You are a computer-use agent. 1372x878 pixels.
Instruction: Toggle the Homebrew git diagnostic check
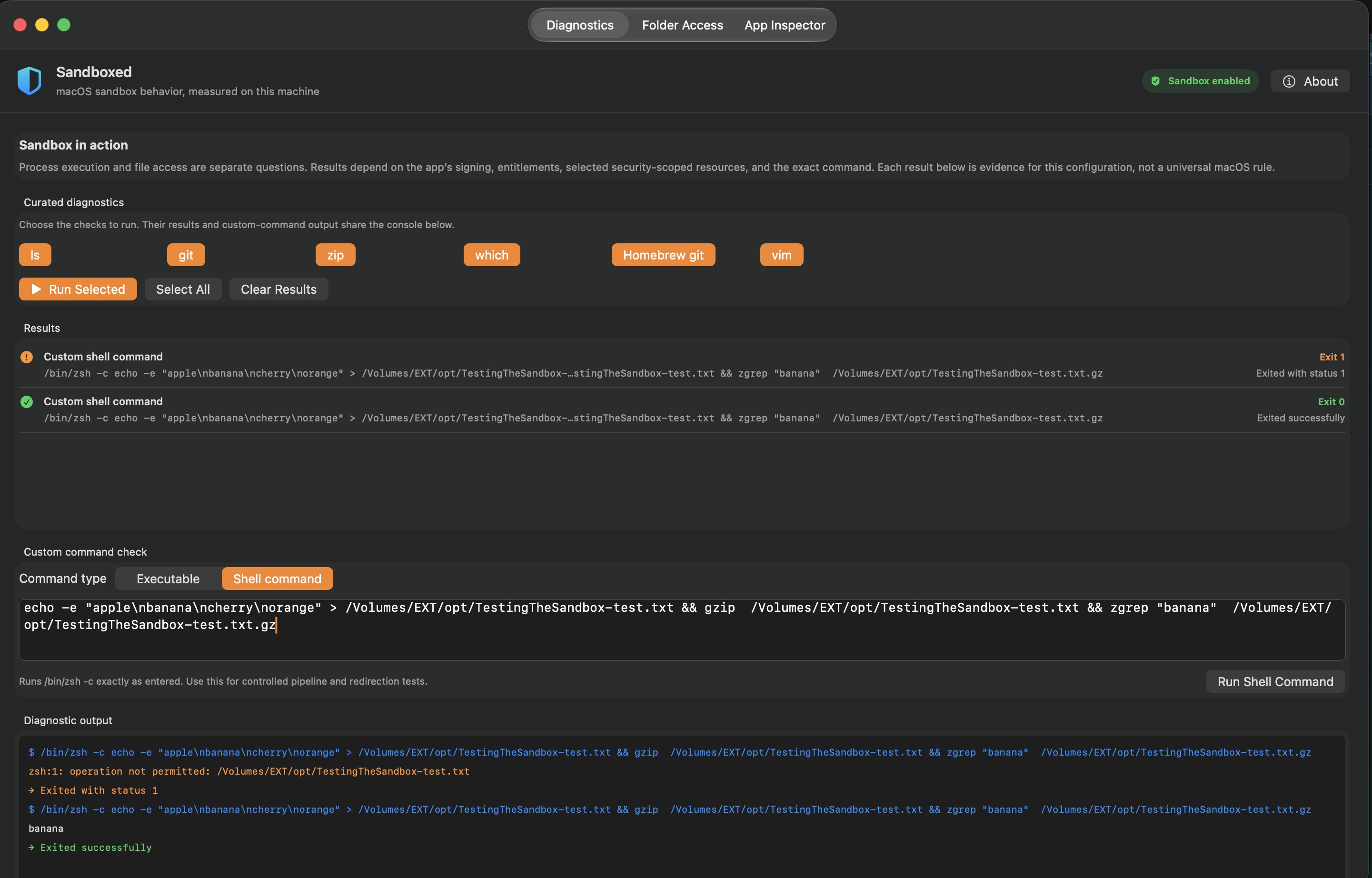click(663, 255)
